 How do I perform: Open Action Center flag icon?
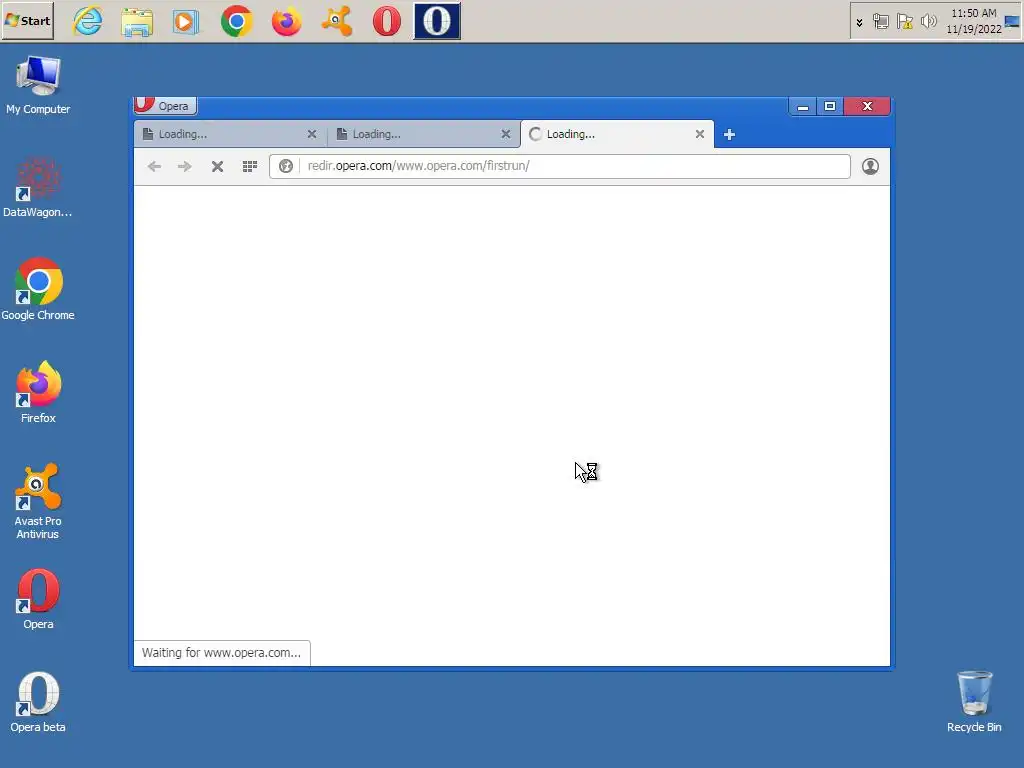[904, 22]
